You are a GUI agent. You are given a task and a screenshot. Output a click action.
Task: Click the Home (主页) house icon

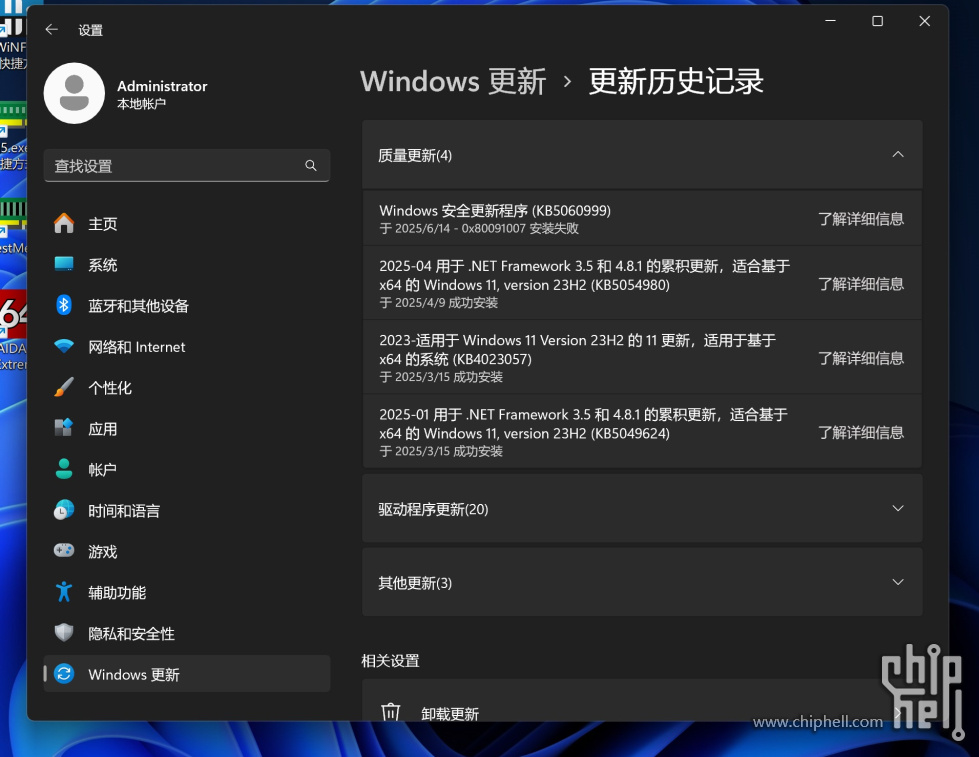click(x=64, y=223)
